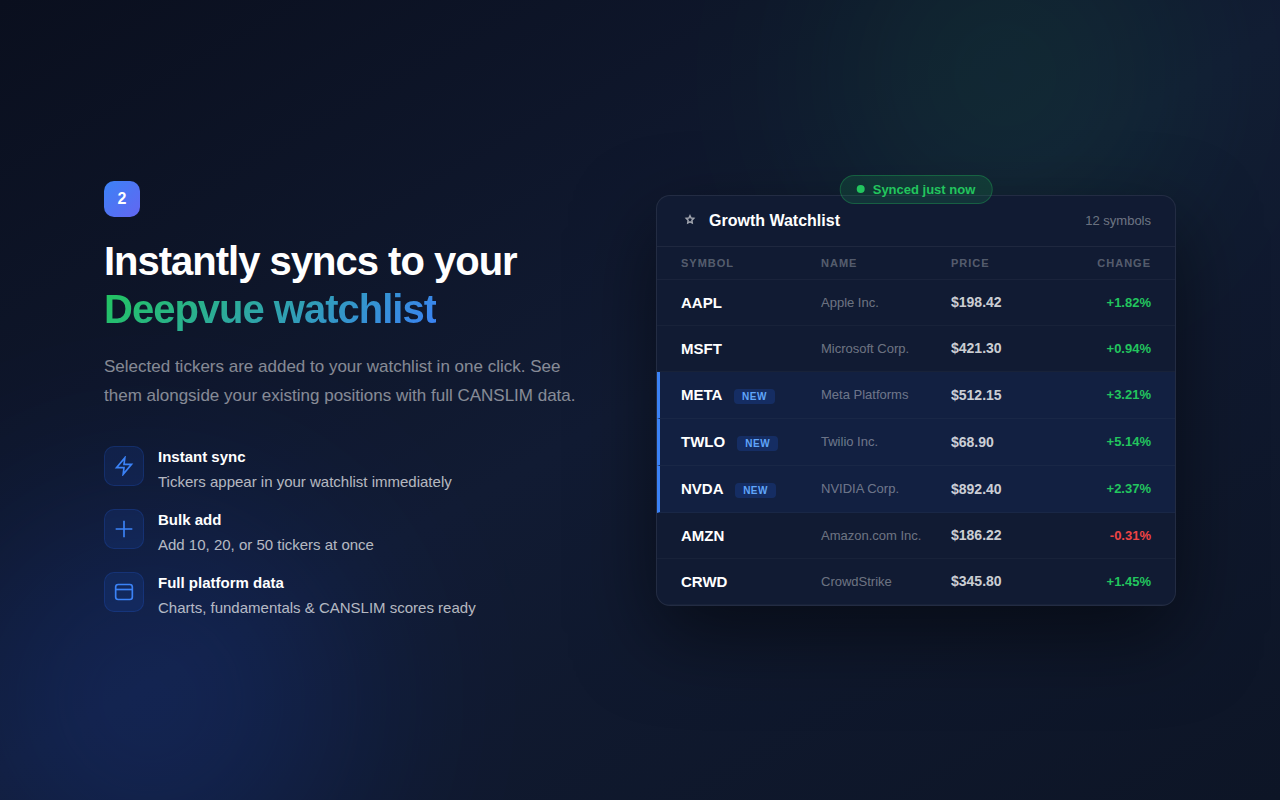1280x800 pixels.
Task: Click the green dot in the Synced badge
Action: [x=861, y=189]
